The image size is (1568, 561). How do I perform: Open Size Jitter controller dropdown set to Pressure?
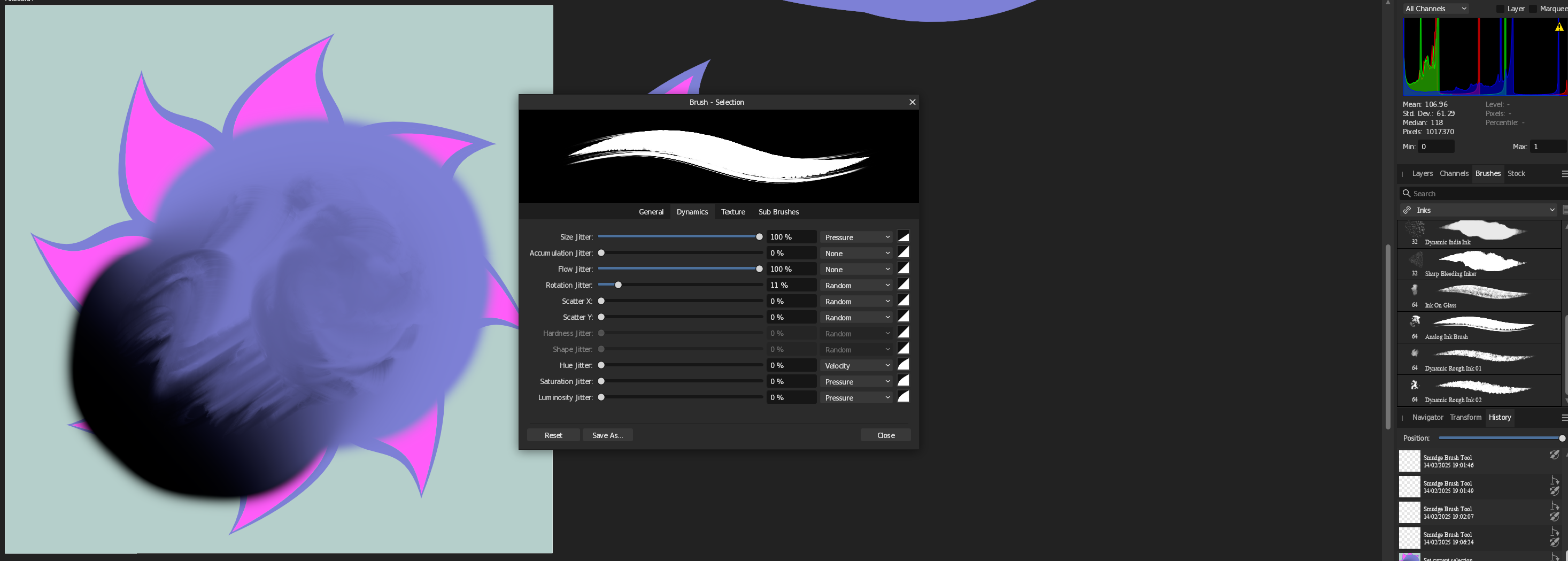pos(856,237)
